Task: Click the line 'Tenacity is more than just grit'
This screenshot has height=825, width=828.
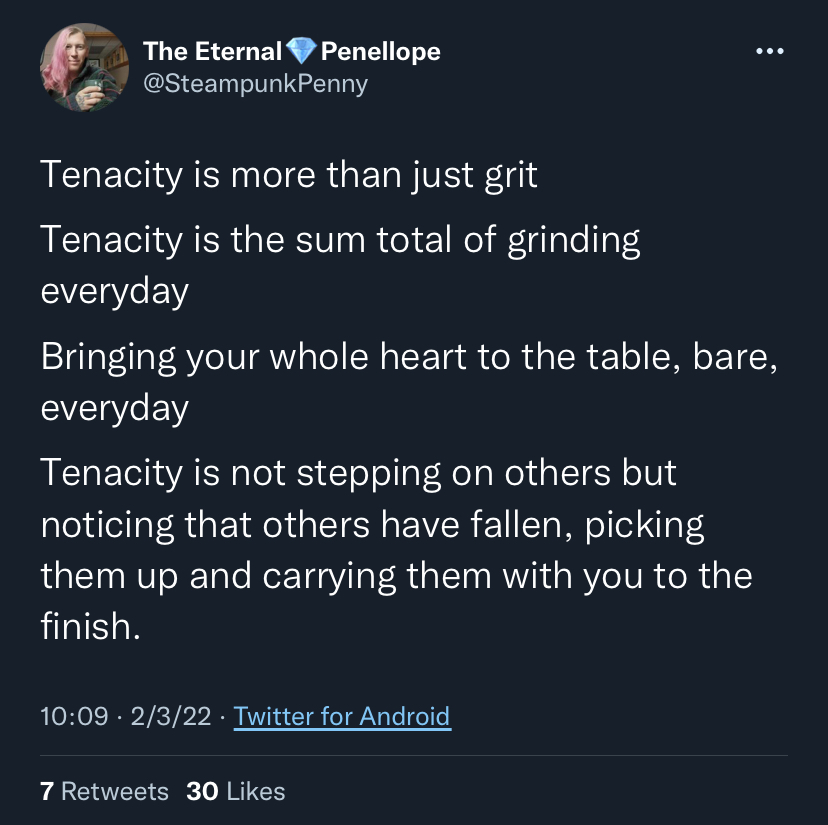Action: (289, 175)
